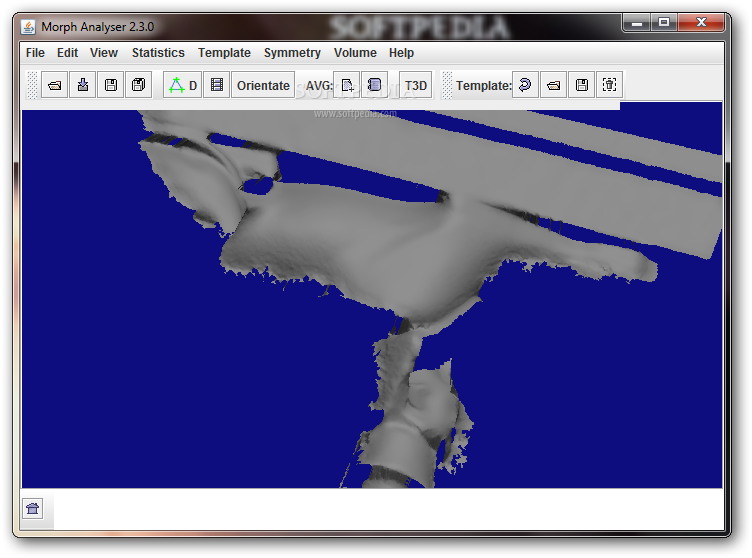Open the File menu
This screenshot has width=752, height=558.
click(35, 53)
